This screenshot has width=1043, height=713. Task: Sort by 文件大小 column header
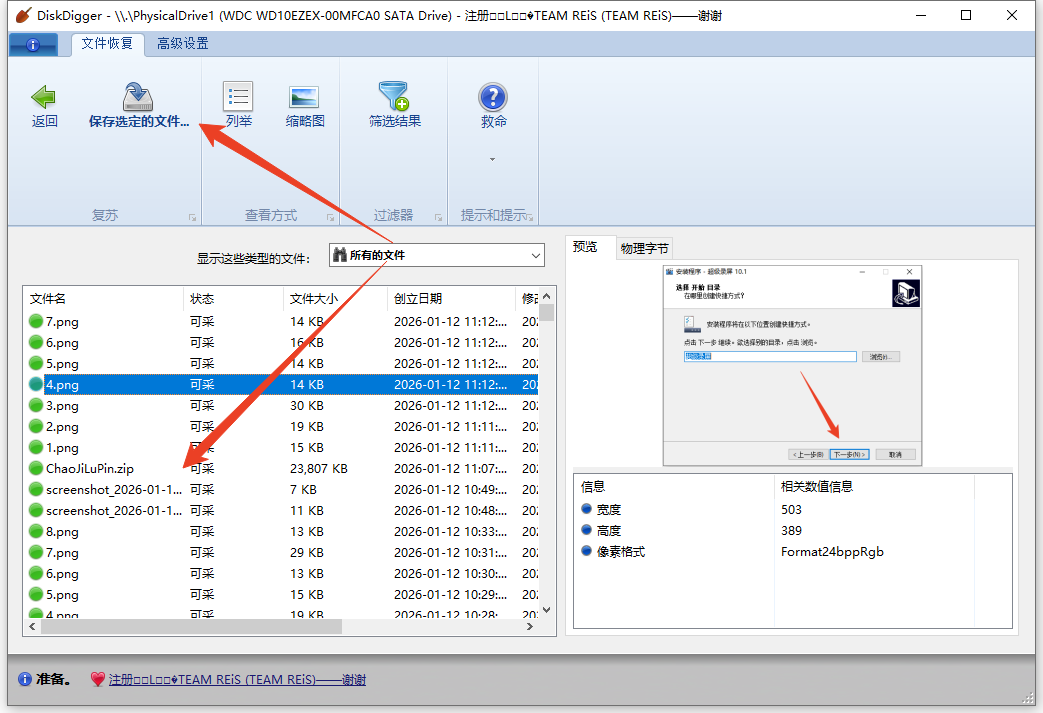314,299
